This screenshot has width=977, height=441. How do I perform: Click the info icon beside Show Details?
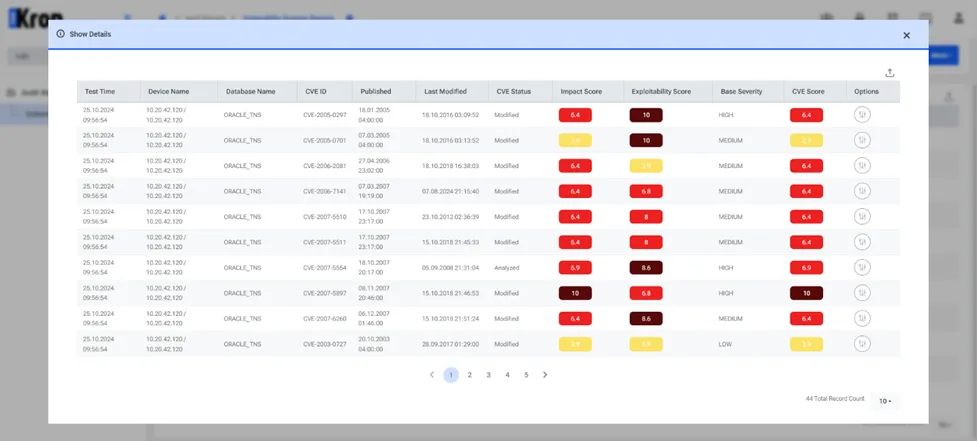[60, 34]
